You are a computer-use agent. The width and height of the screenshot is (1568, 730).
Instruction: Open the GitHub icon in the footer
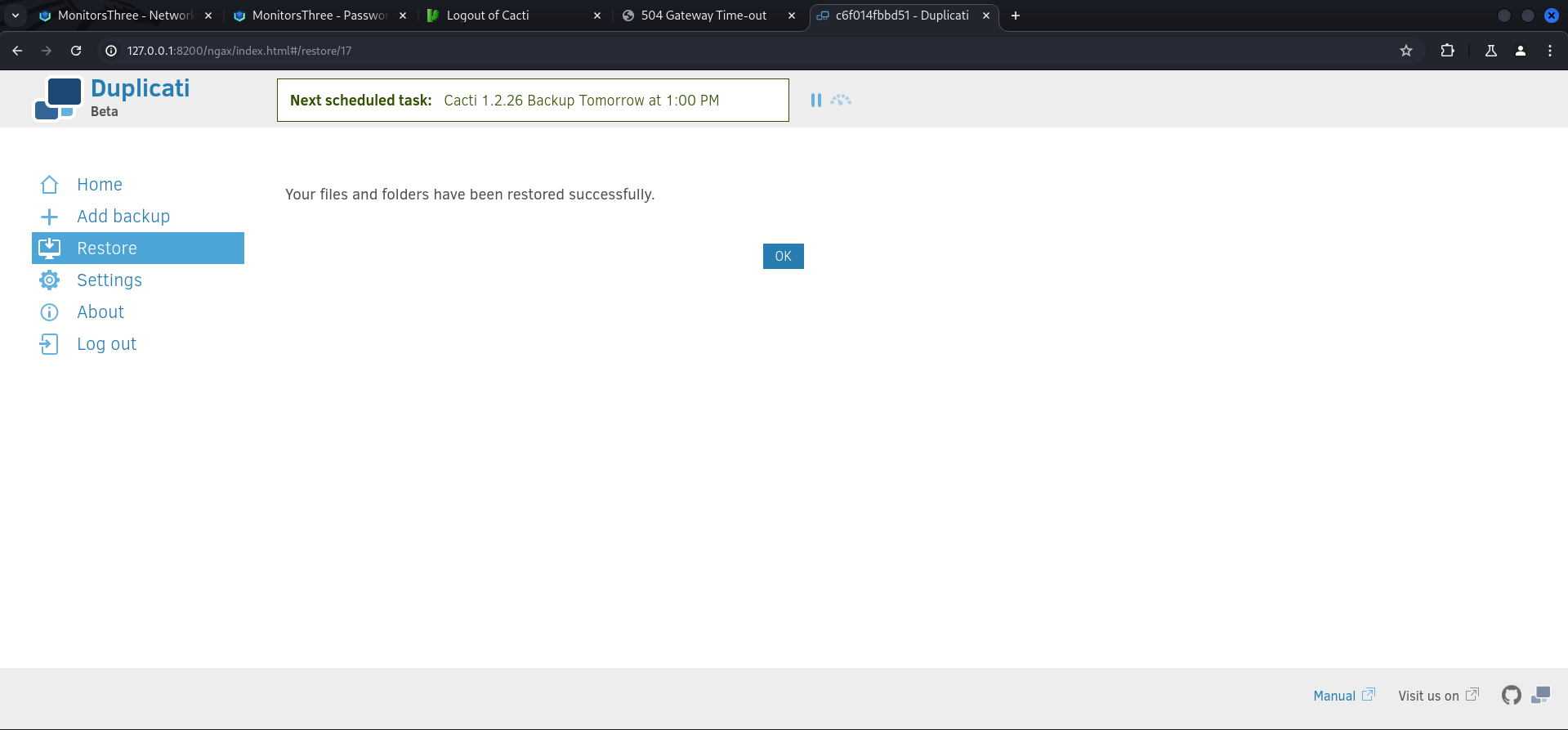pyautogui.click(x=1511, y=696)
